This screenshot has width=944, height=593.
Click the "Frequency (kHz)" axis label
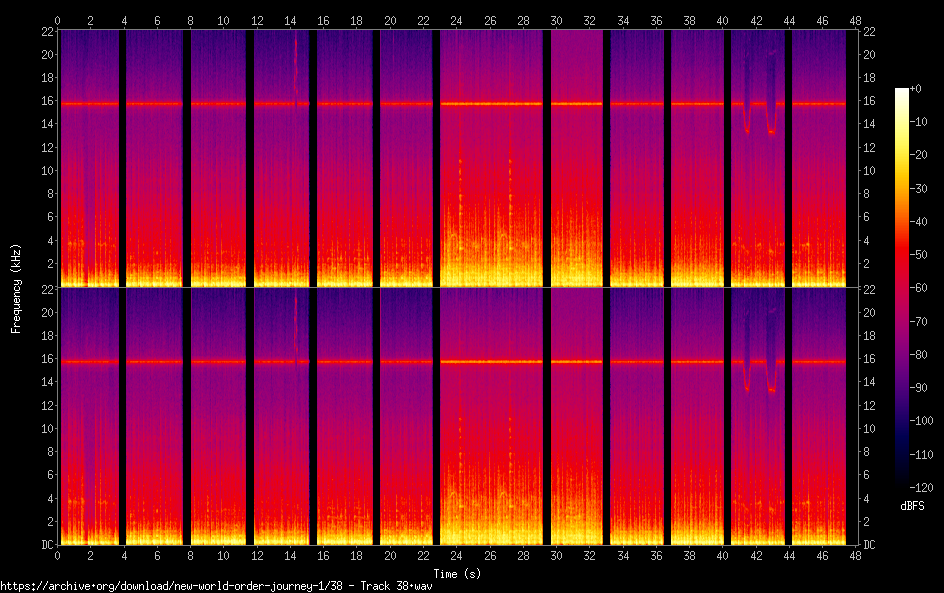click(16, 288)
